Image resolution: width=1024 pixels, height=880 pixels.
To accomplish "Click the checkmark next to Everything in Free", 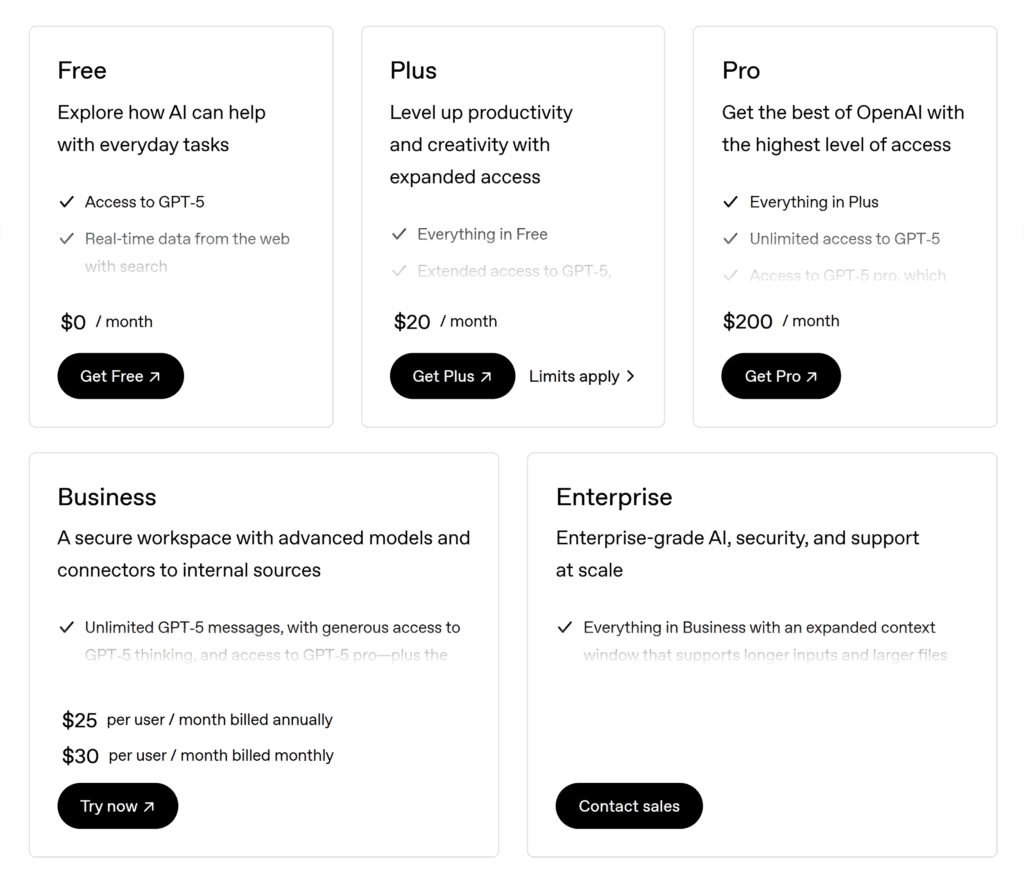I will click(x=399, y=234).
